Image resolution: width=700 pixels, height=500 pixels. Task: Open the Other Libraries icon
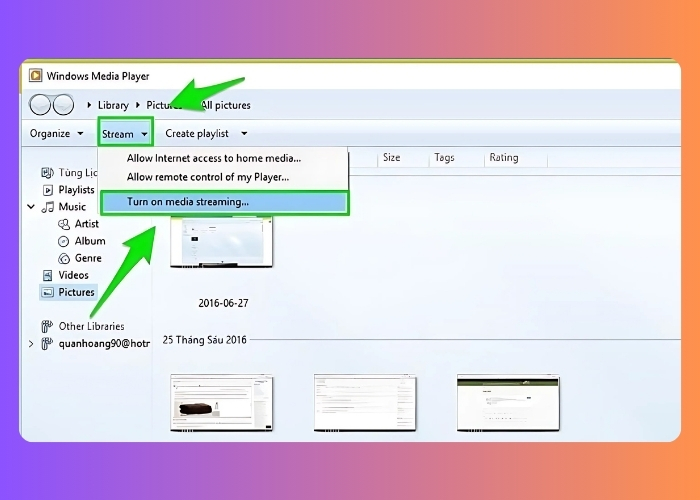click(46, 326)
